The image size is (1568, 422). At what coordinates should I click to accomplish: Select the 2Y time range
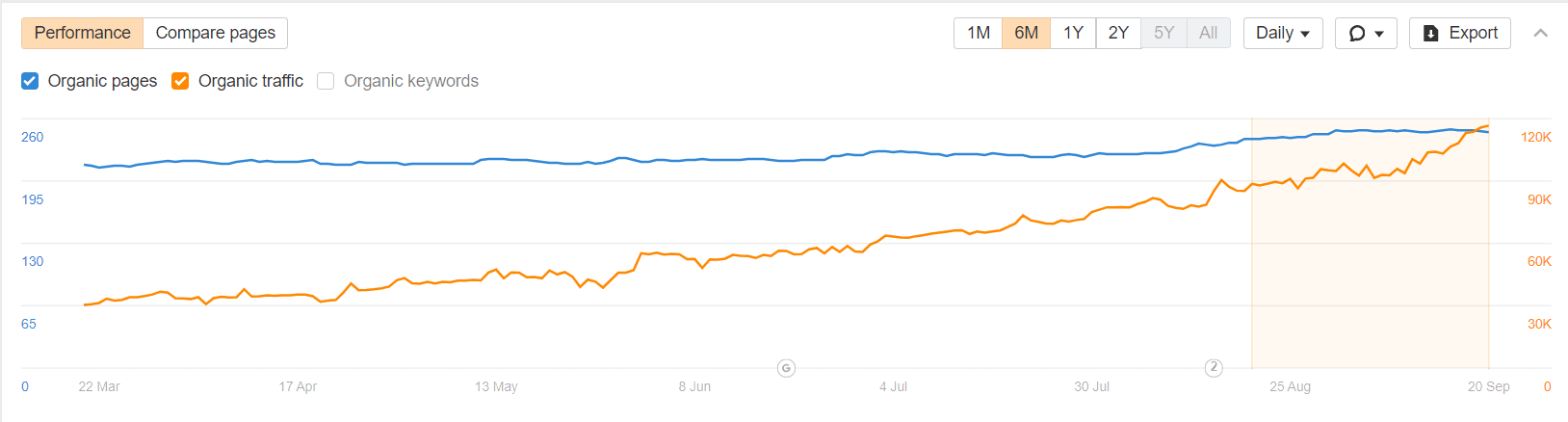(1118, 33)
